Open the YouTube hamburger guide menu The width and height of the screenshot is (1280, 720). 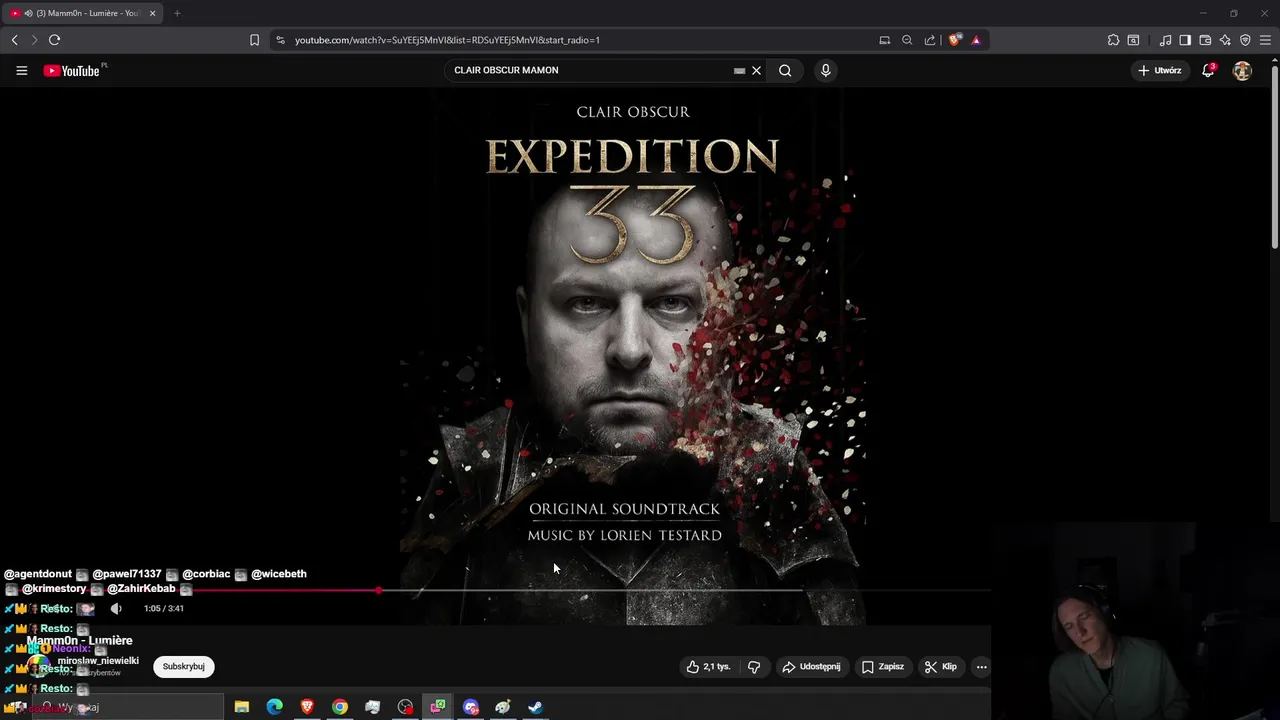tap(21, 71)
